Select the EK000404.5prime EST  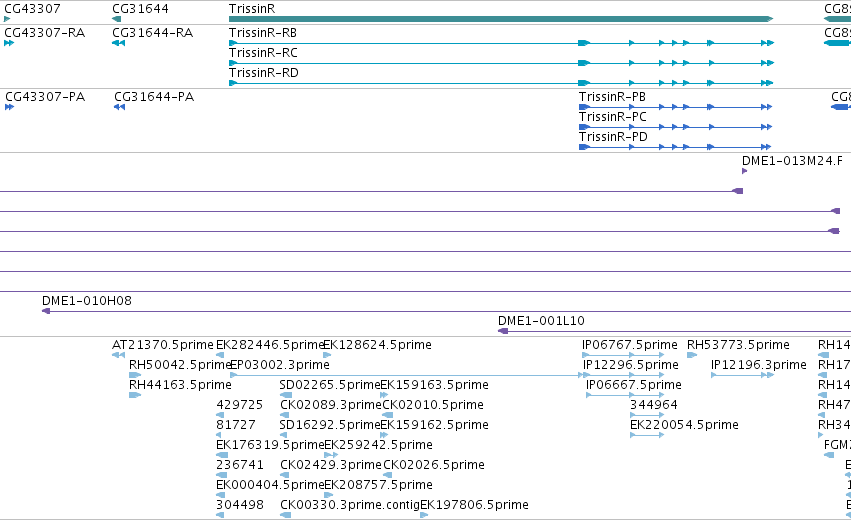270,485
